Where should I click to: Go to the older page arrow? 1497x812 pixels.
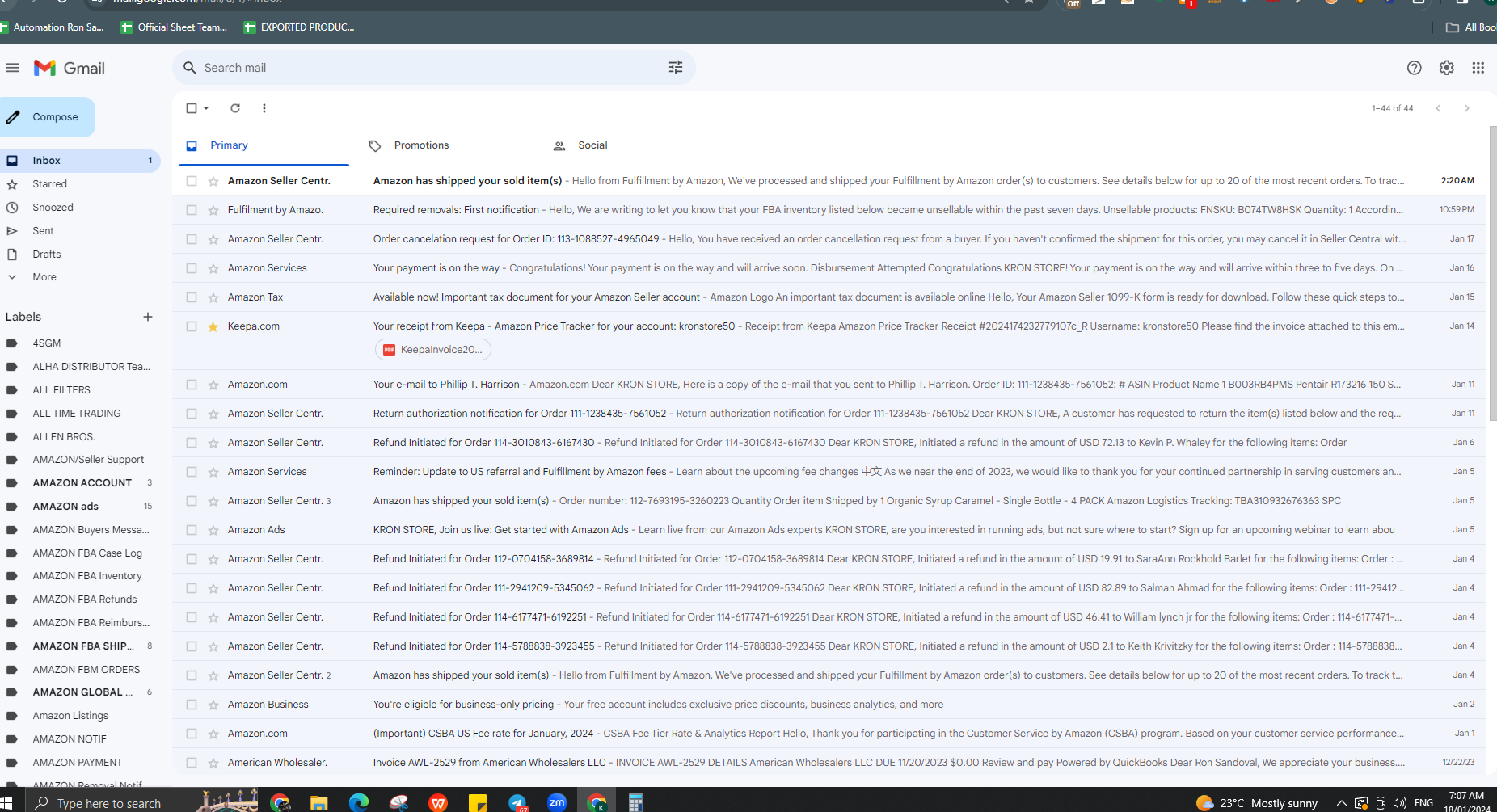[x=1466, y=108]
